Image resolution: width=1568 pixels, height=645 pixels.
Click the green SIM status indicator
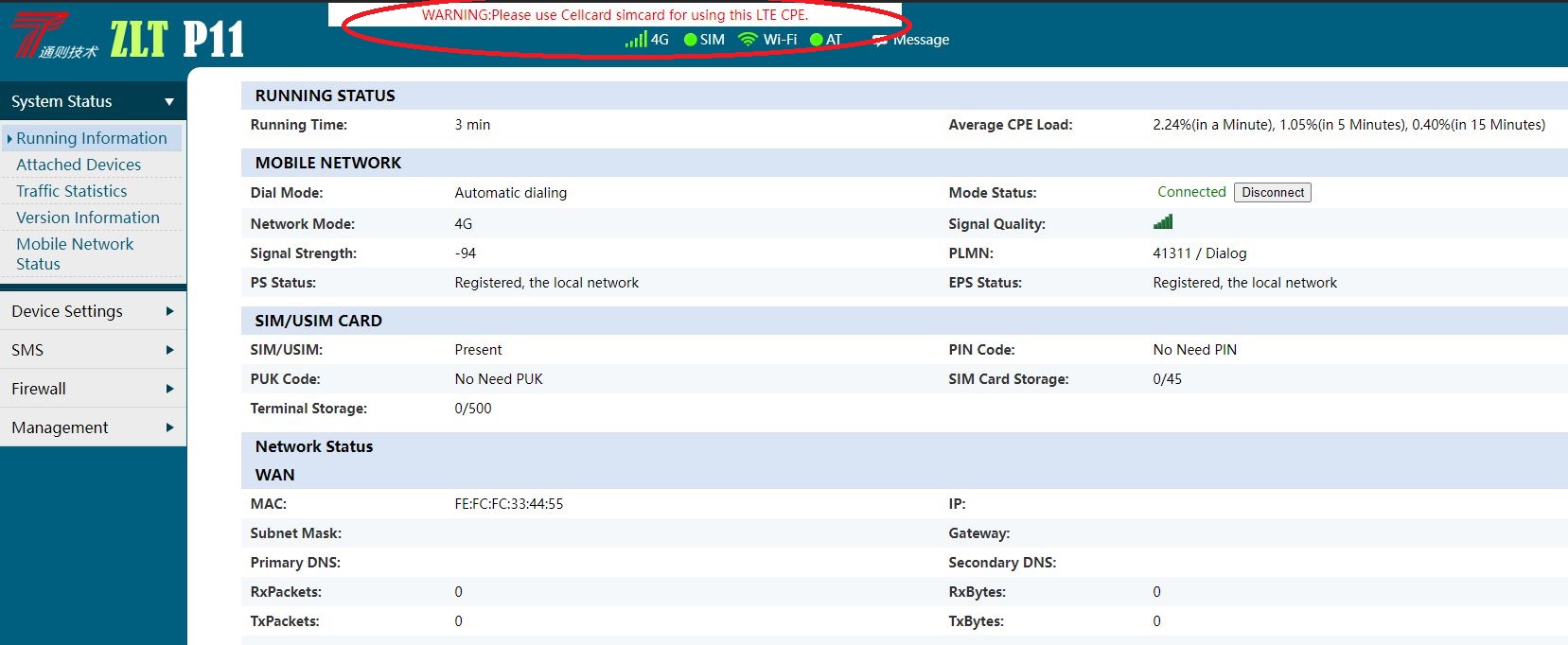691,40
